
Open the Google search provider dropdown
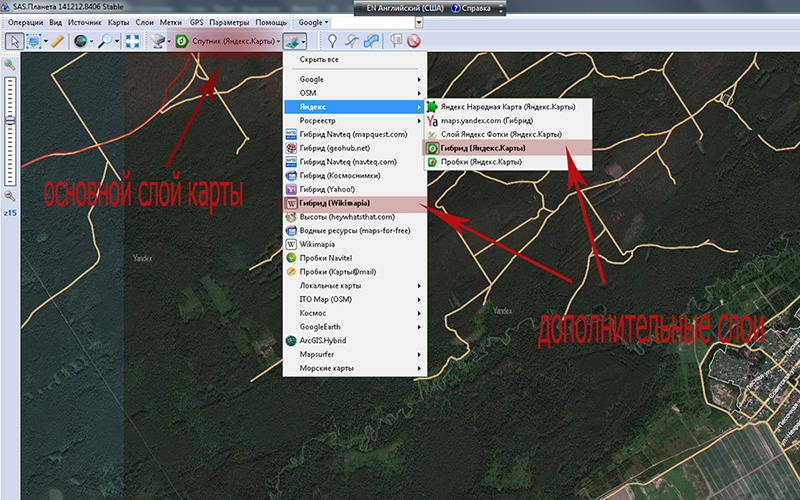point(313,22)
